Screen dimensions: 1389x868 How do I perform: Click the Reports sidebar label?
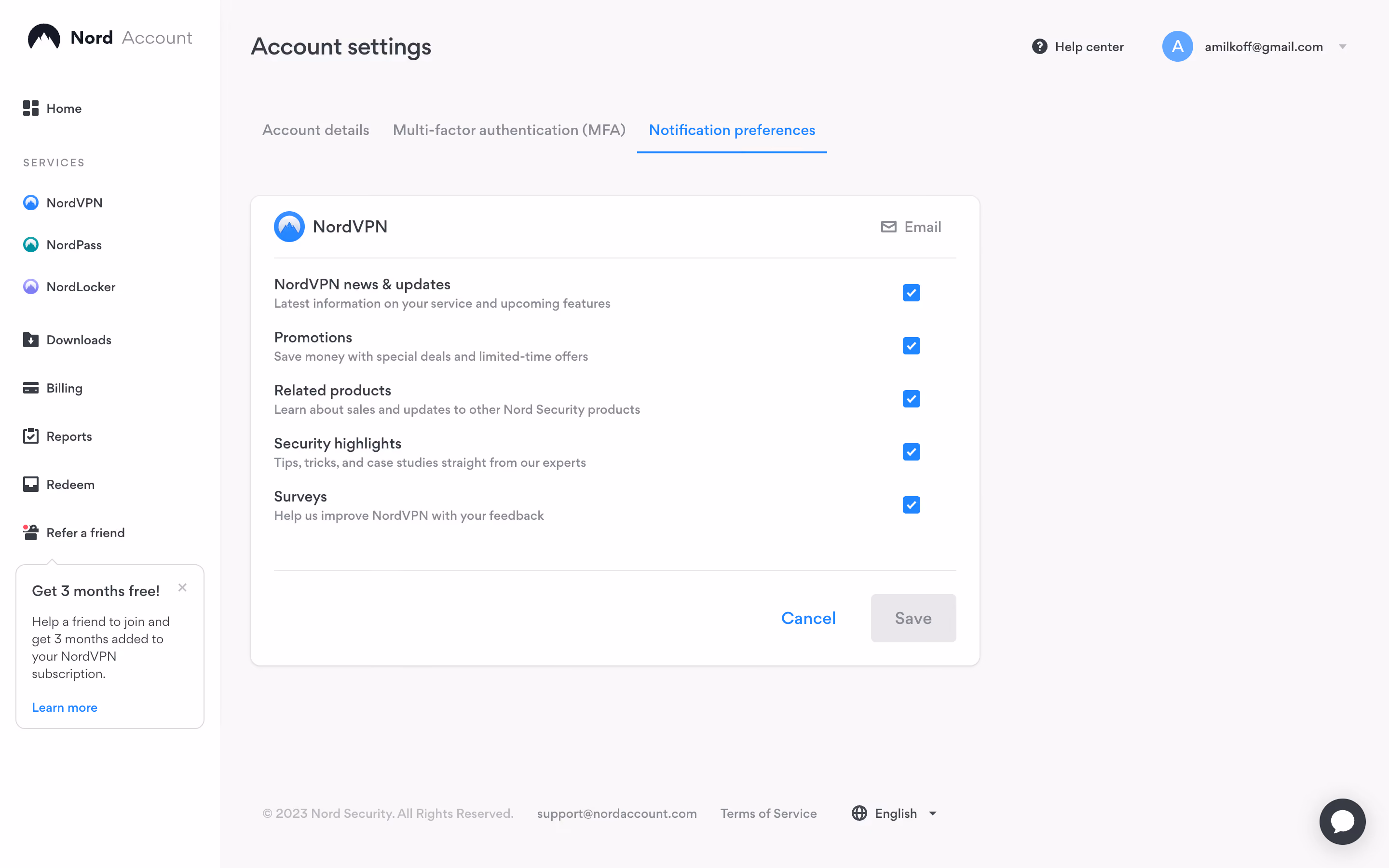click(x=69, y=436)
